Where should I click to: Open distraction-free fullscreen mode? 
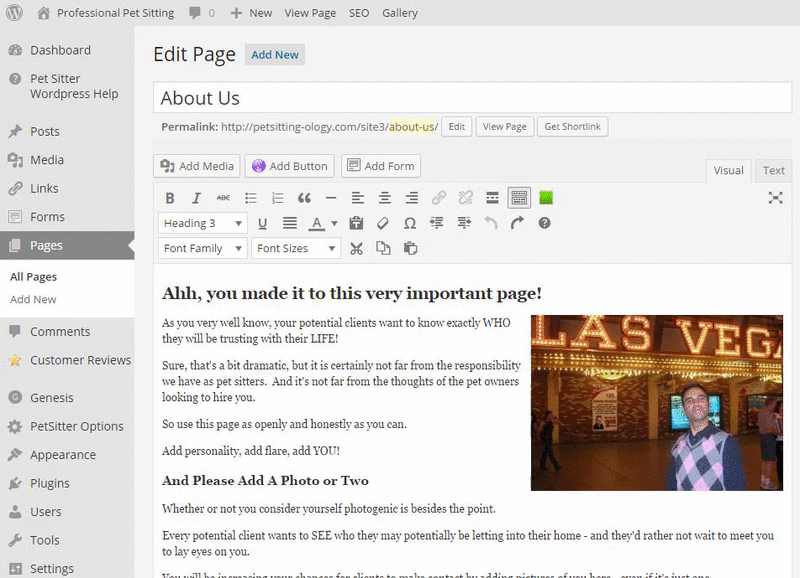point(776,198)
